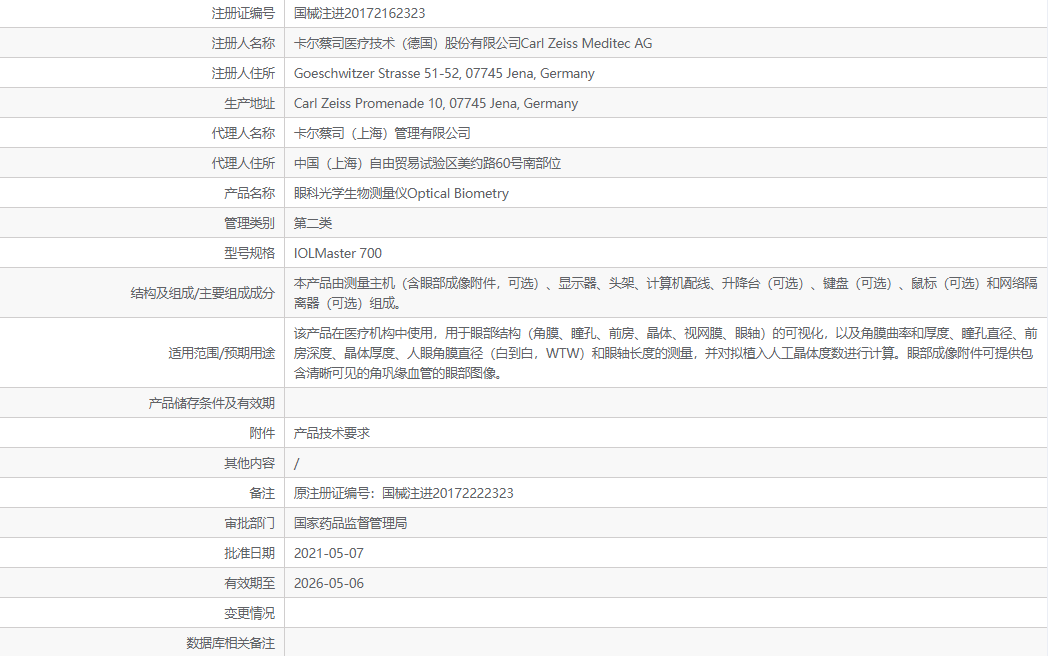Click the 变更情况 row label
Image resolution: width=1048 pixels, height=656 pixels.
coord(249,613)
